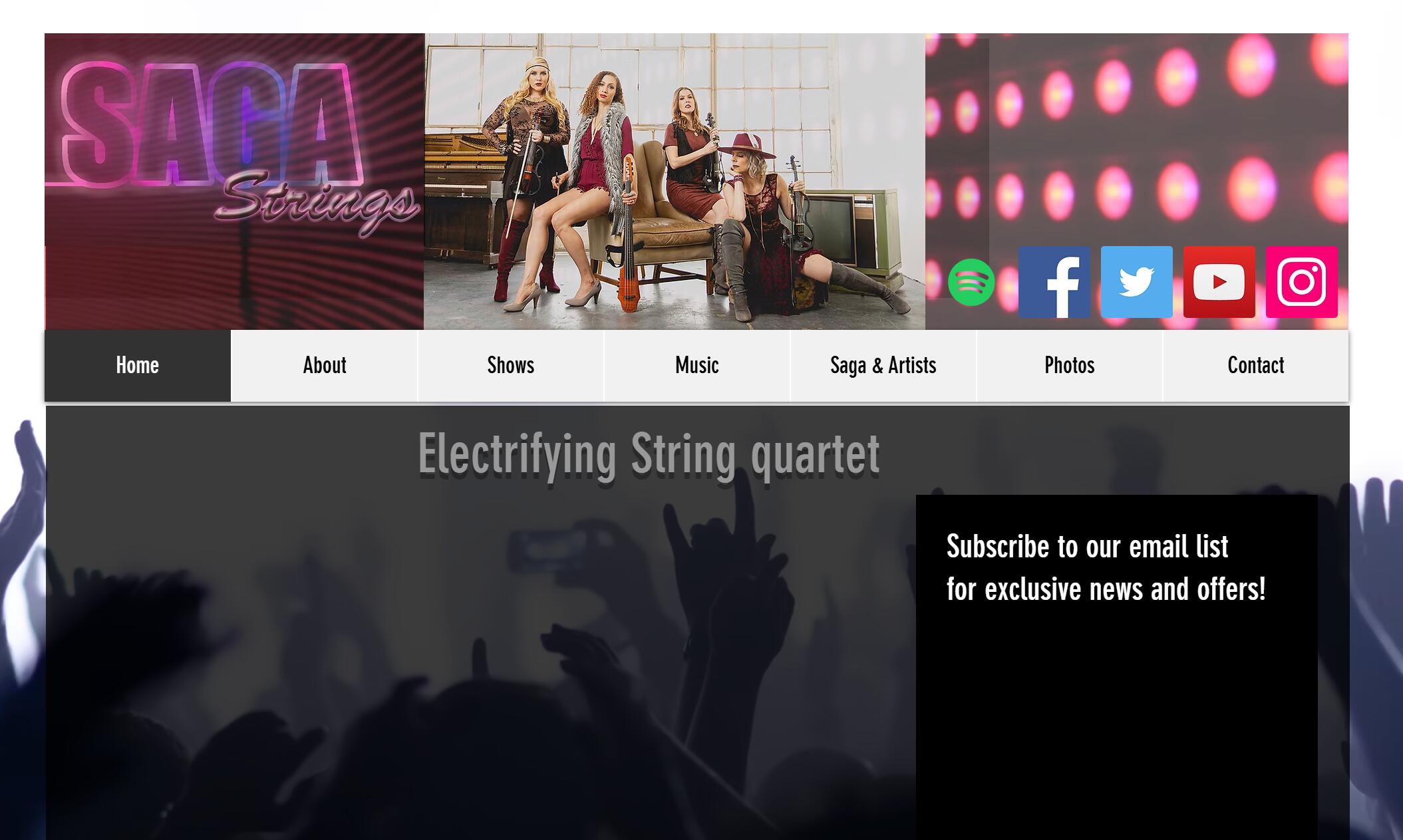Image resolution: width=1403 pixels, height=840 pixels.
Task: Open the Twitter bird icon
Action: (x=1137, y=282)
